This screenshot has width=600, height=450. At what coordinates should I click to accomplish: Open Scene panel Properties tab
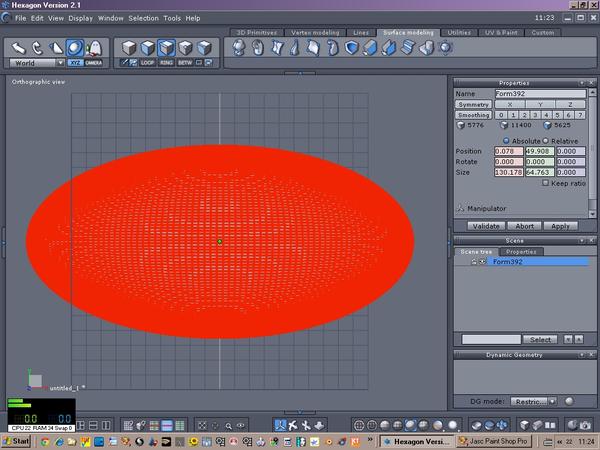click(x=521, y=251)
